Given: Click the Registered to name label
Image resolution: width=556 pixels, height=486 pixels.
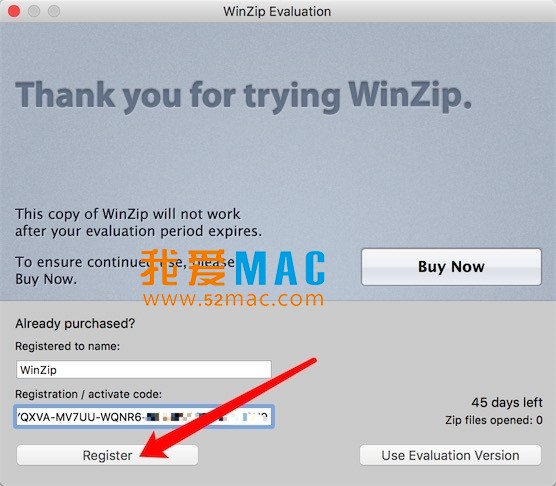Looking at the screenshot, I should click(67, 346).
